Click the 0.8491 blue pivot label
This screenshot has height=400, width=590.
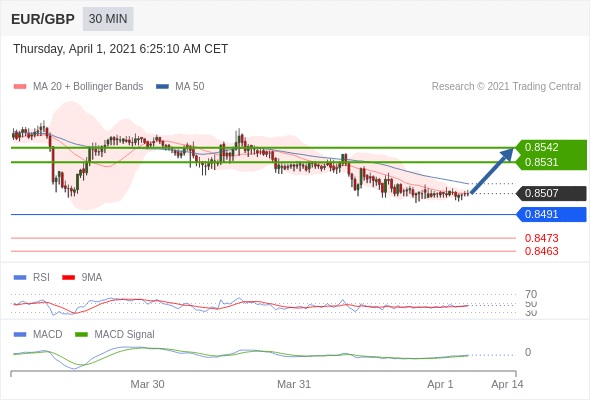pos(551,214)
